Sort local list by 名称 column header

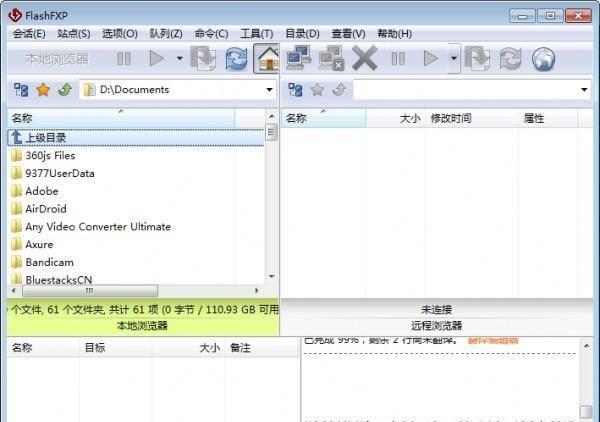pyautogui.click(x=121, y=118)
